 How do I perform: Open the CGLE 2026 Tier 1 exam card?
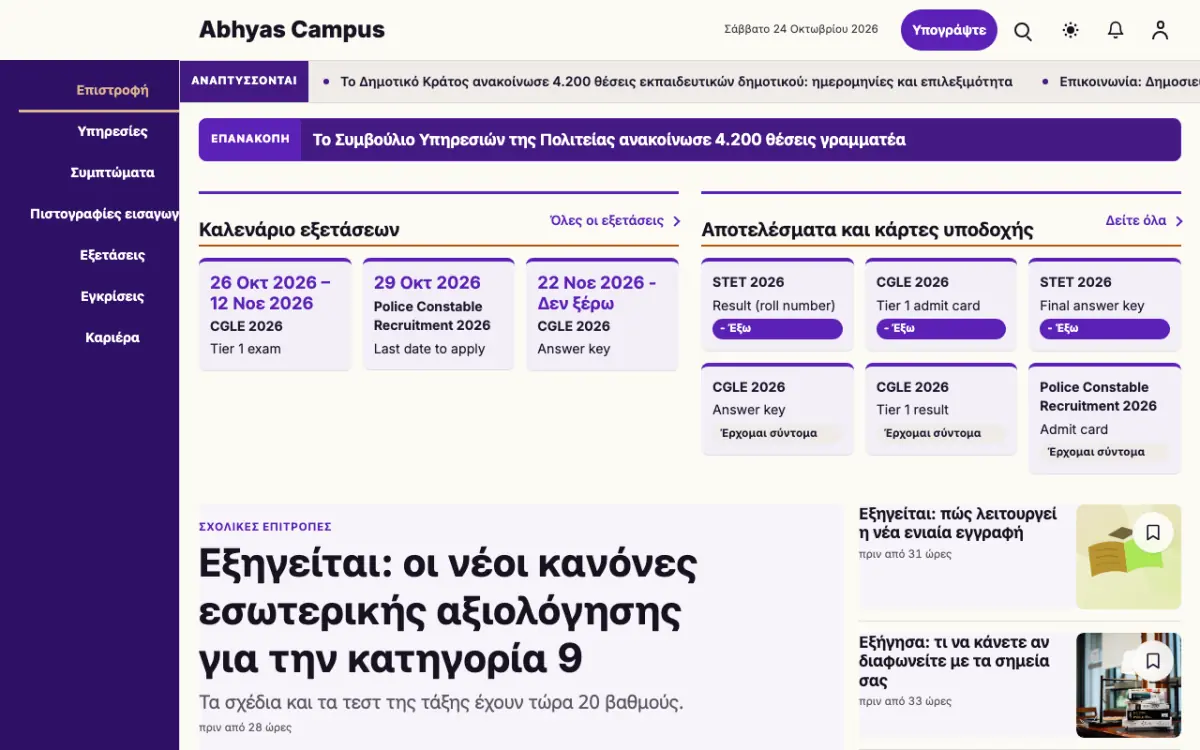click(275, 314)
